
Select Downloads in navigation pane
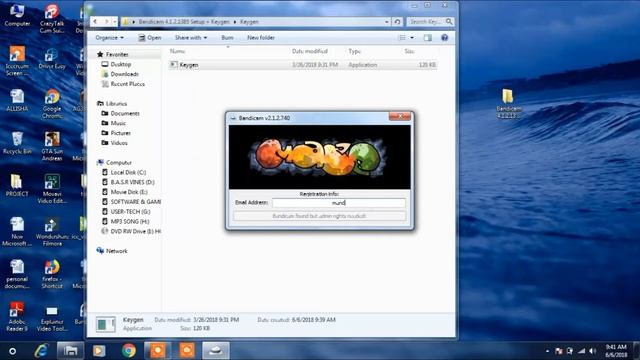[124, 74]
